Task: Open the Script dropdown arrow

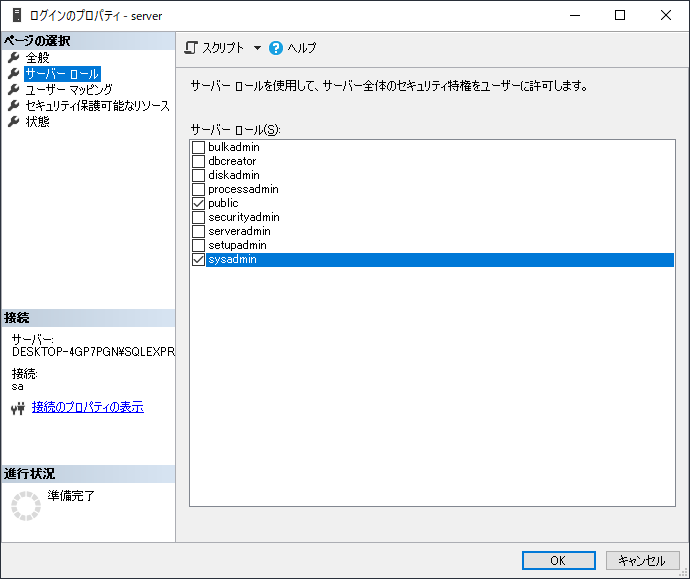Action: [x=257, y=48]
